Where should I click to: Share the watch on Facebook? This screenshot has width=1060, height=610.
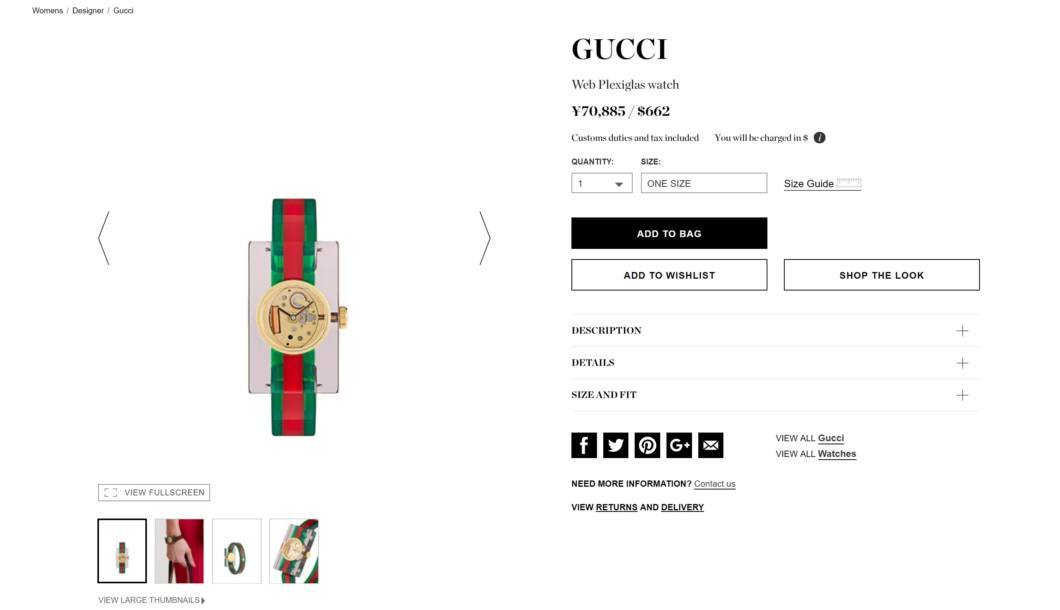pyautogui.click(x=584, y=445)
